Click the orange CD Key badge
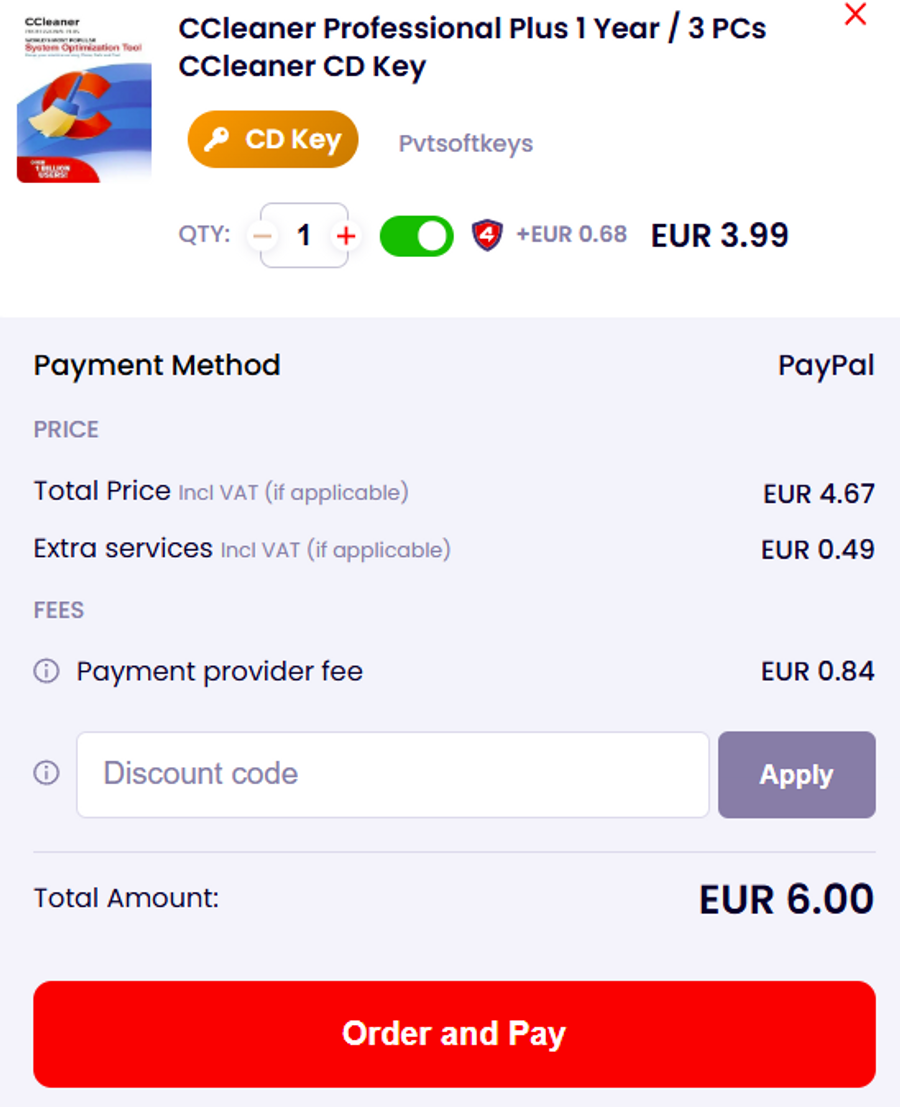This screenshot has height=1107, width=900. pos(272,139)
